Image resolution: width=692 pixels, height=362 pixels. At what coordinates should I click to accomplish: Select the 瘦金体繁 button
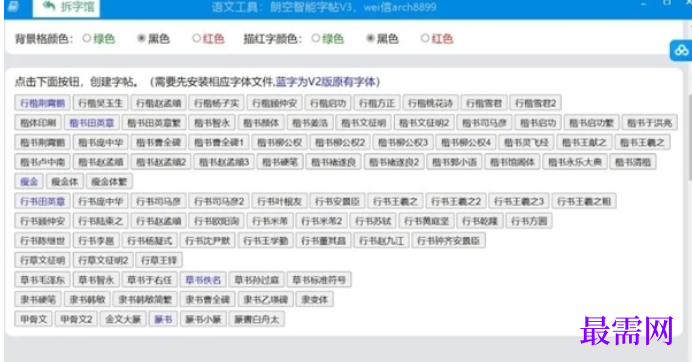pos(109,181)
